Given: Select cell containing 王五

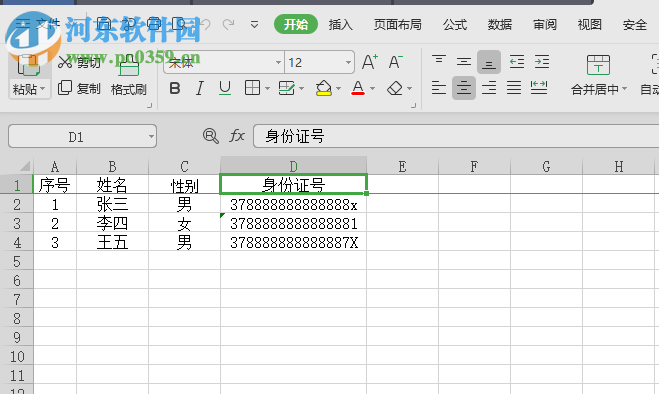Looking at the screenshot, I should click(x=112, y=242).
